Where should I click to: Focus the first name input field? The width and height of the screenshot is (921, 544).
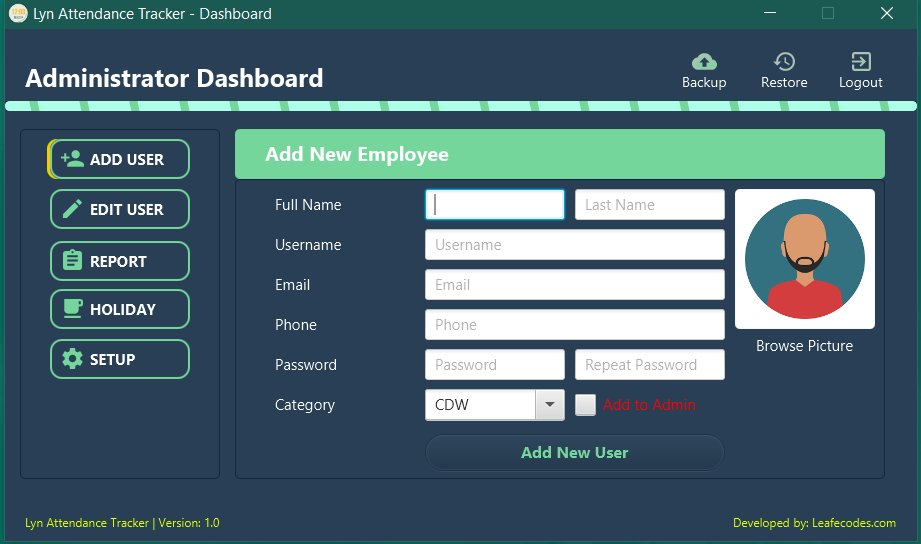[x=495, y=204]
